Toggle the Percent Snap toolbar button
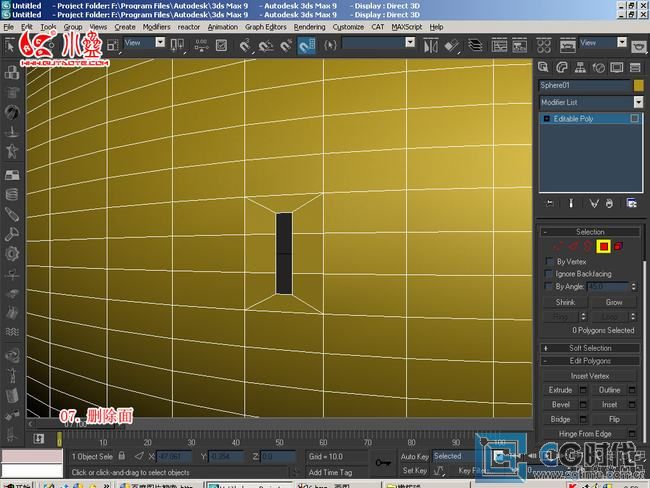The image size is (650, 488). [286, 45]
